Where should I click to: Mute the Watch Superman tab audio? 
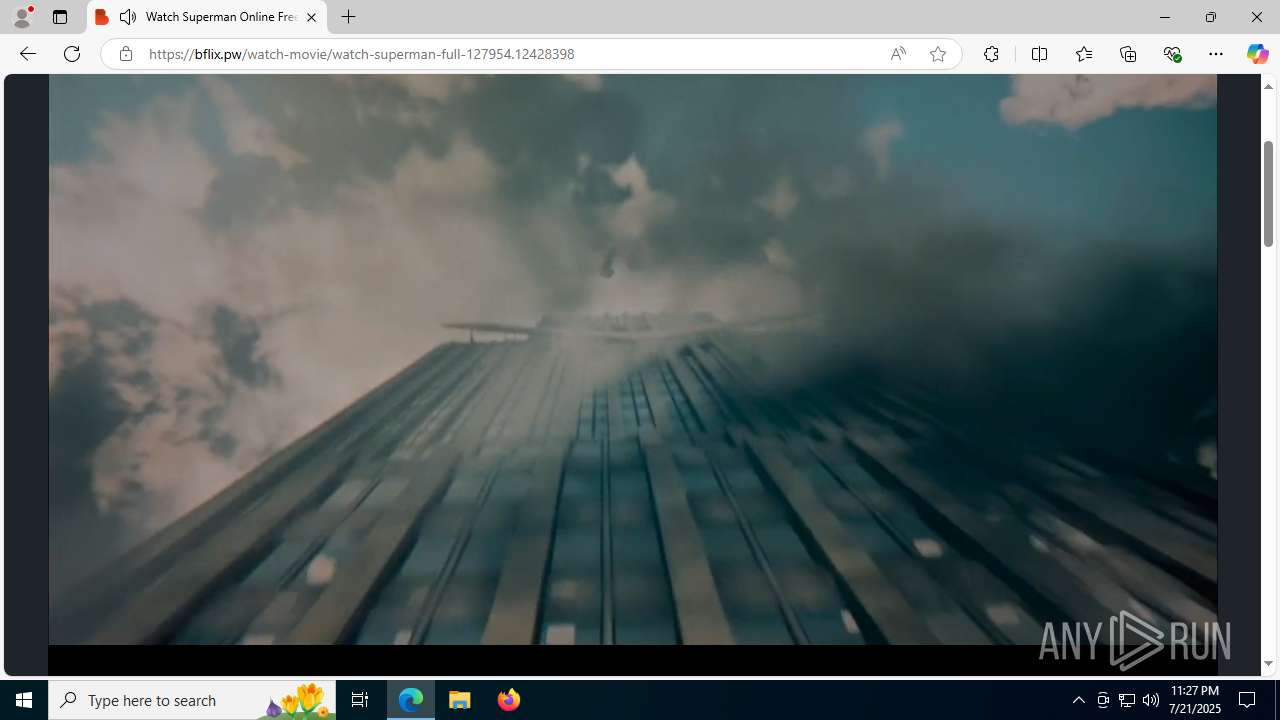(x=127, y=17)
